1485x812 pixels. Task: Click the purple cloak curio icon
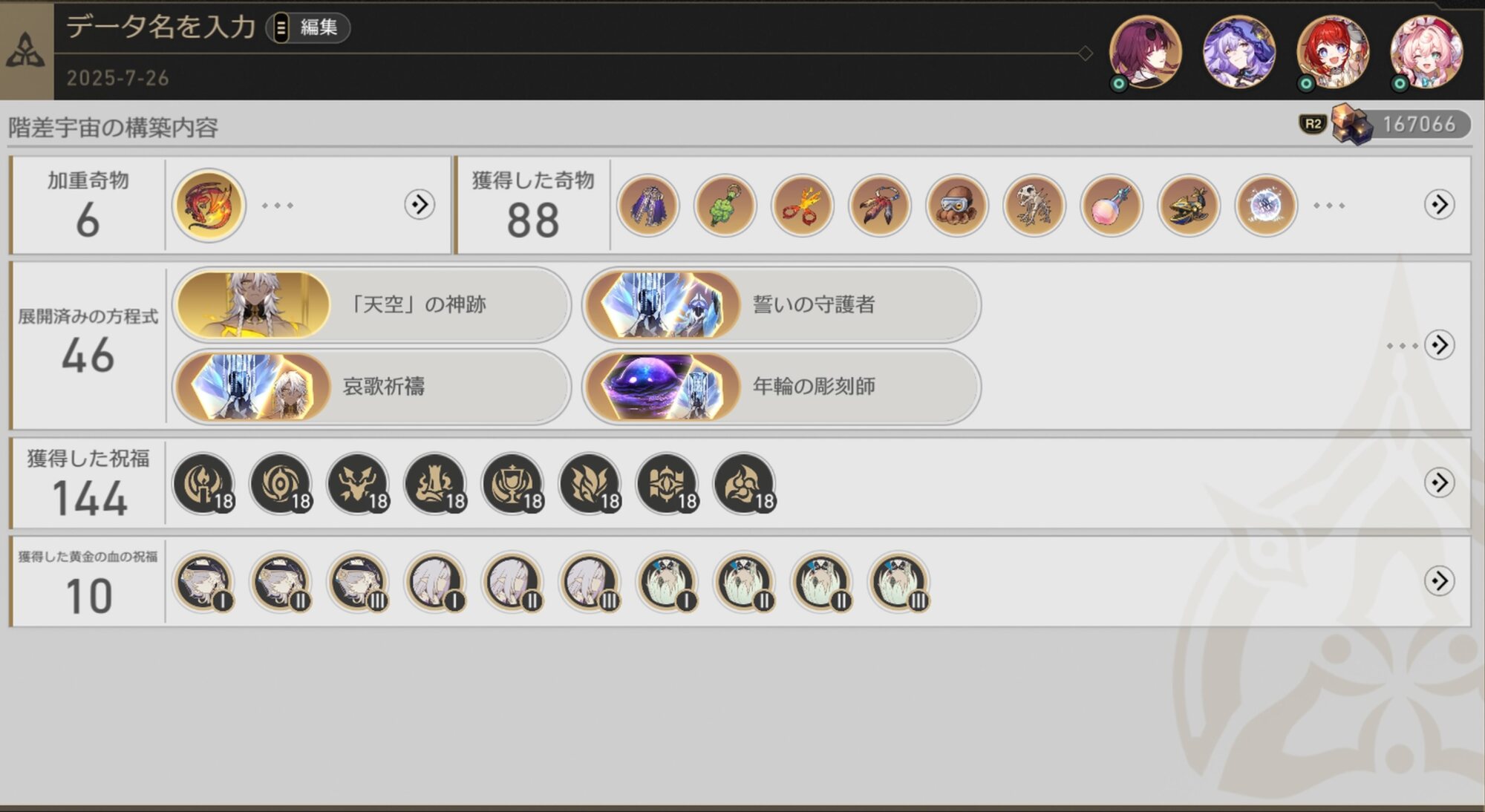click(647, 205)
